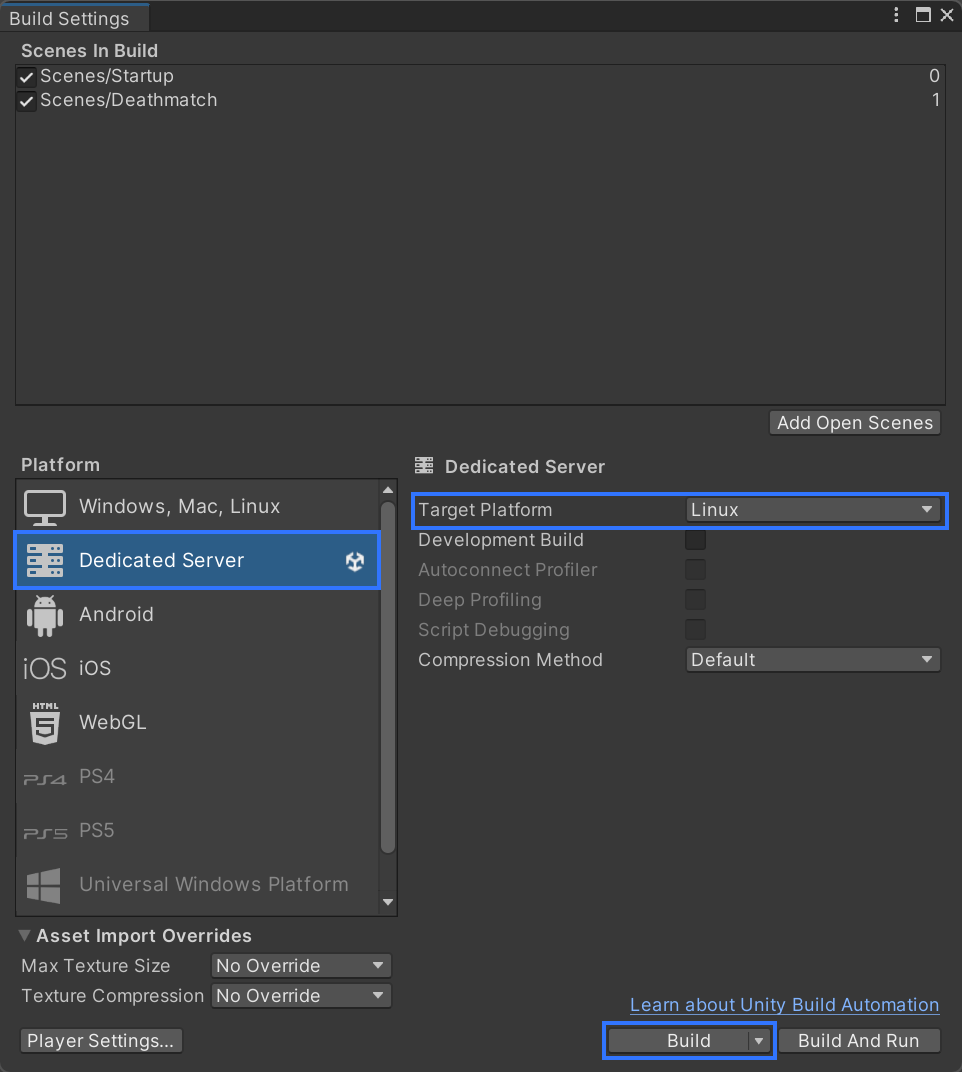Open the Compression Method dropdown

tap(813, 660)
